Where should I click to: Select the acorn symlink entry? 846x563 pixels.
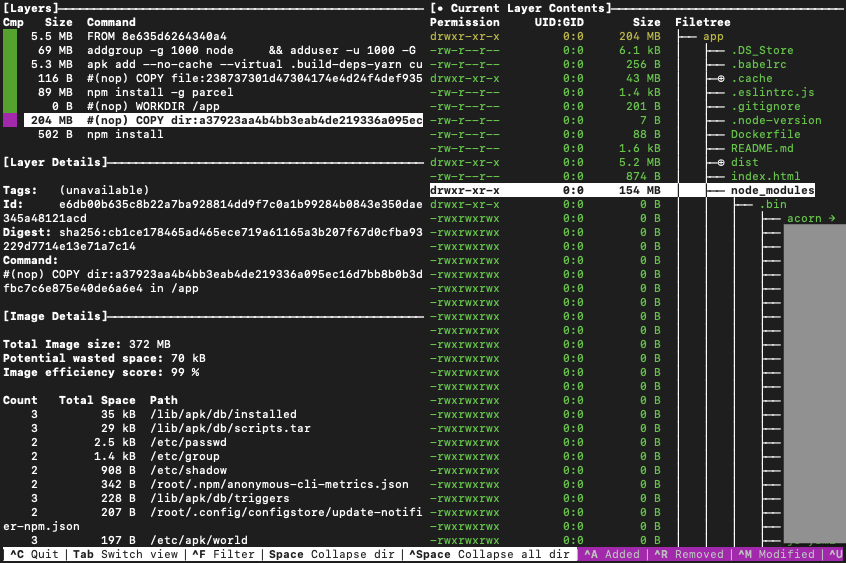[x=810, y=219]
